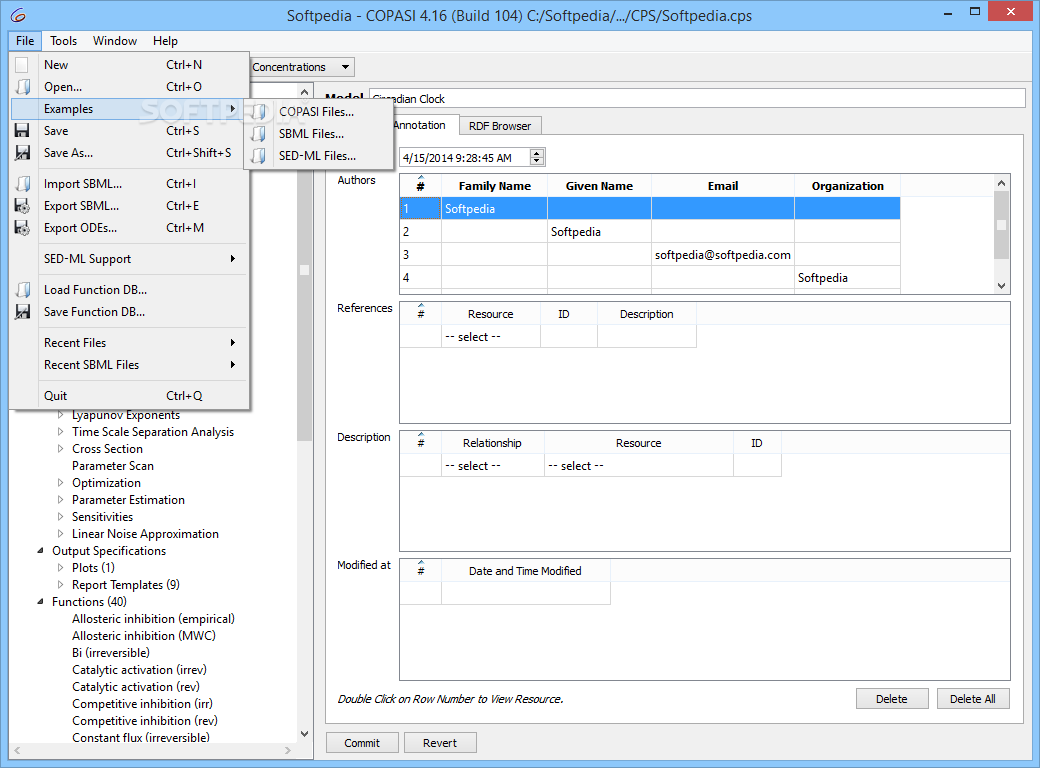Collapse the Output Specifications node

(x=40, y=550)
